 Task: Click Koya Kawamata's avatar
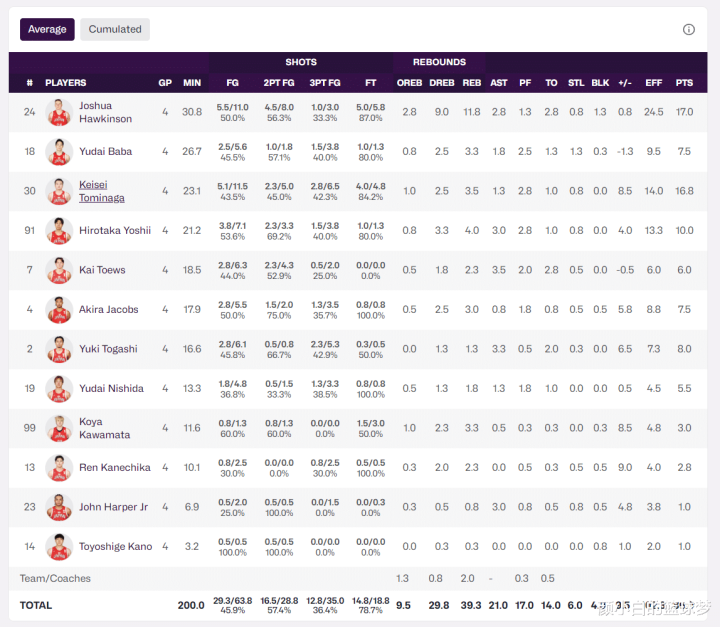point(59,429)
